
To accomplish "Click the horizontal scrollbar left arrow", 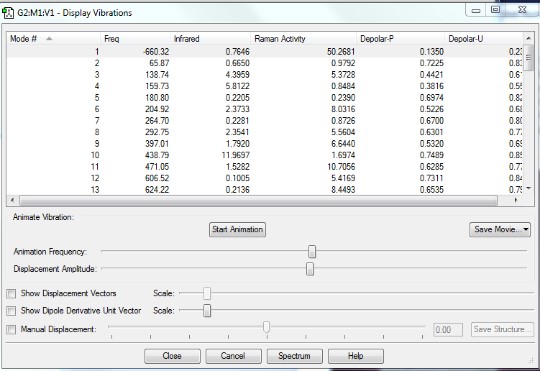I will 12,200.
